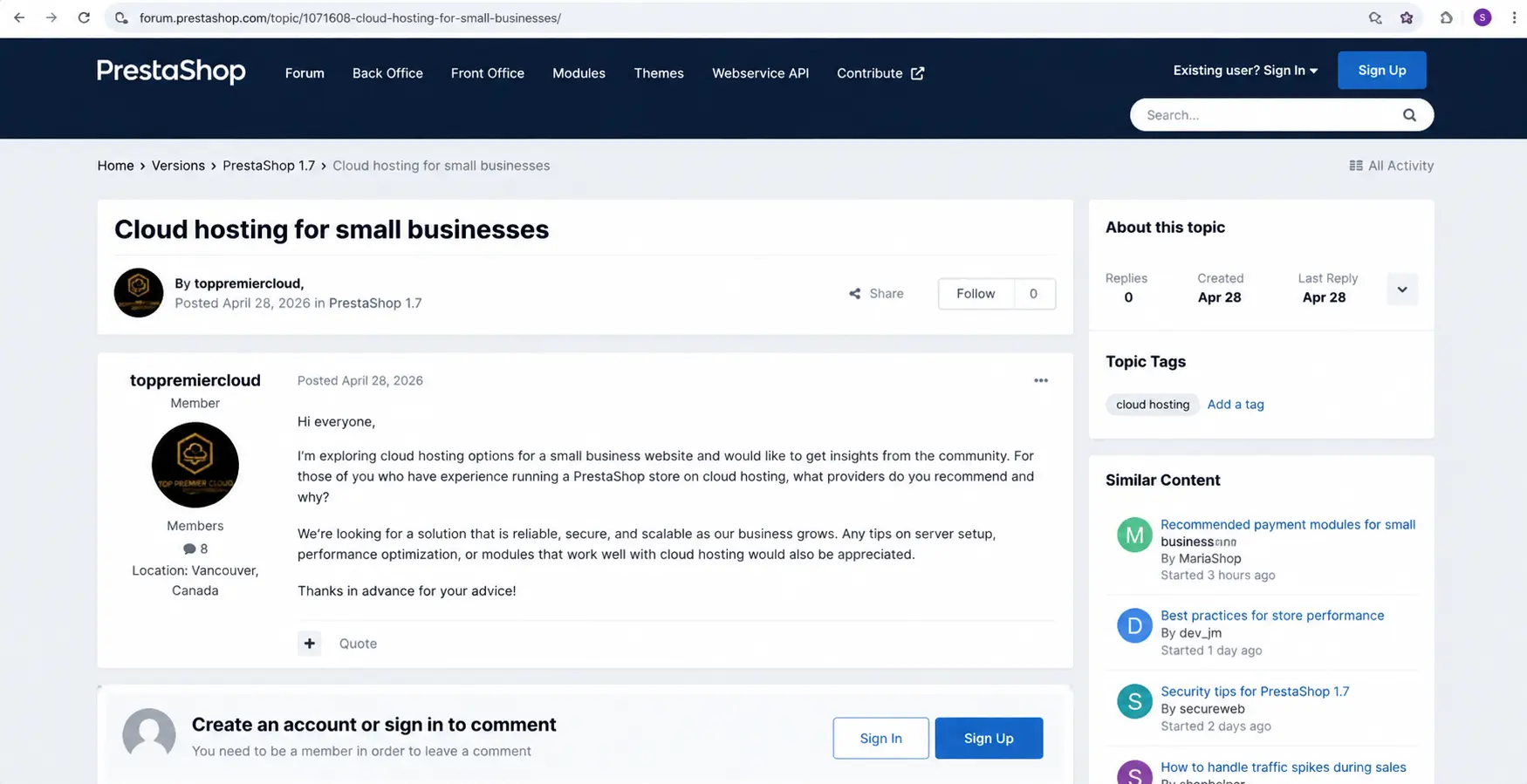Screen dimensions: 1527x784
Task: Click into the Search input field
Action: click(x=1265, y=115)
